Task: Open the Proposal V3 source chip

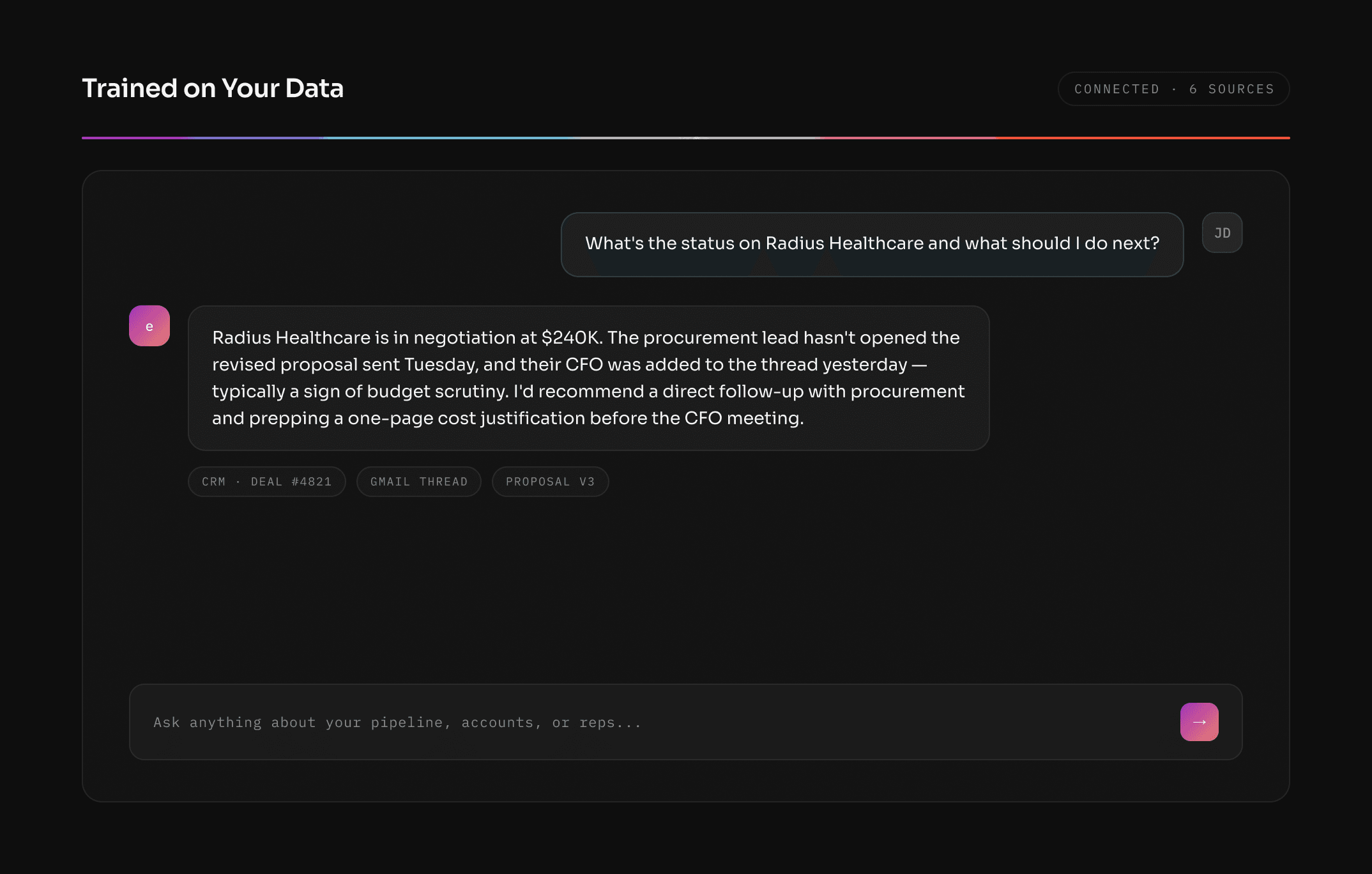Action: (x=550, y=482)
